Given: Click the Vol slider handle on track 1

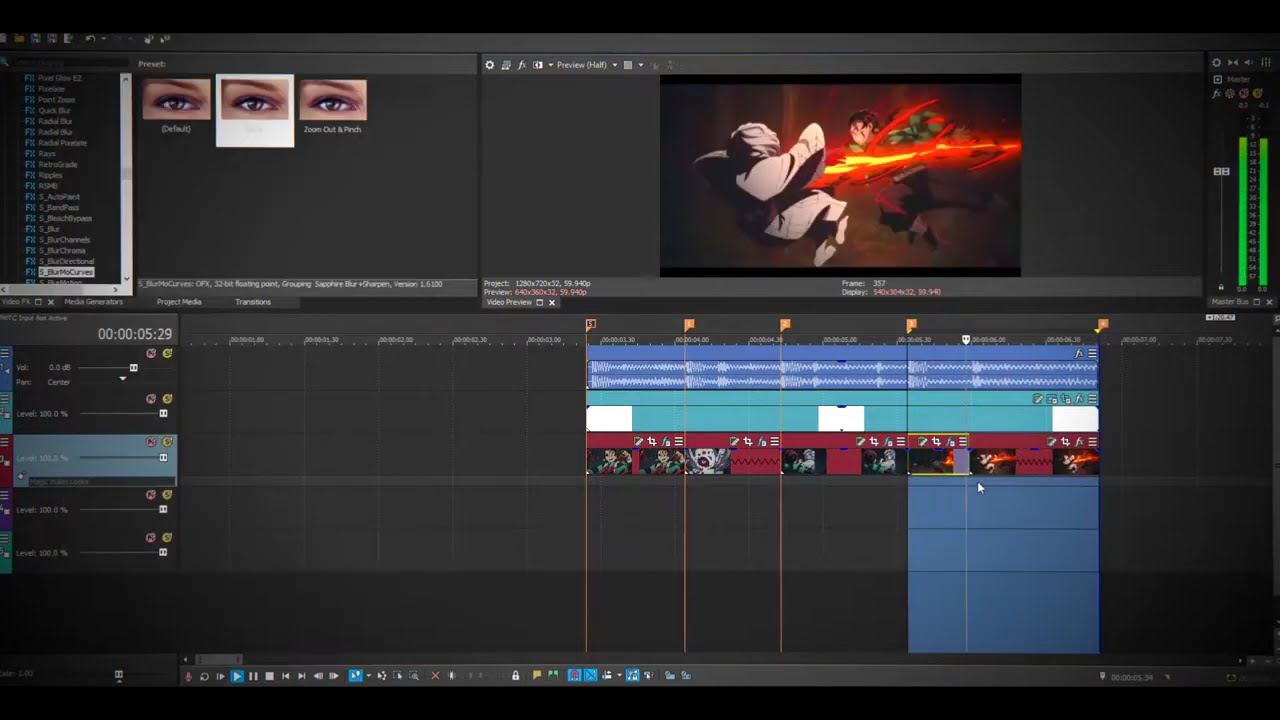Looking at the screenshot, I should pyautogui.click(x=133, y=368).
